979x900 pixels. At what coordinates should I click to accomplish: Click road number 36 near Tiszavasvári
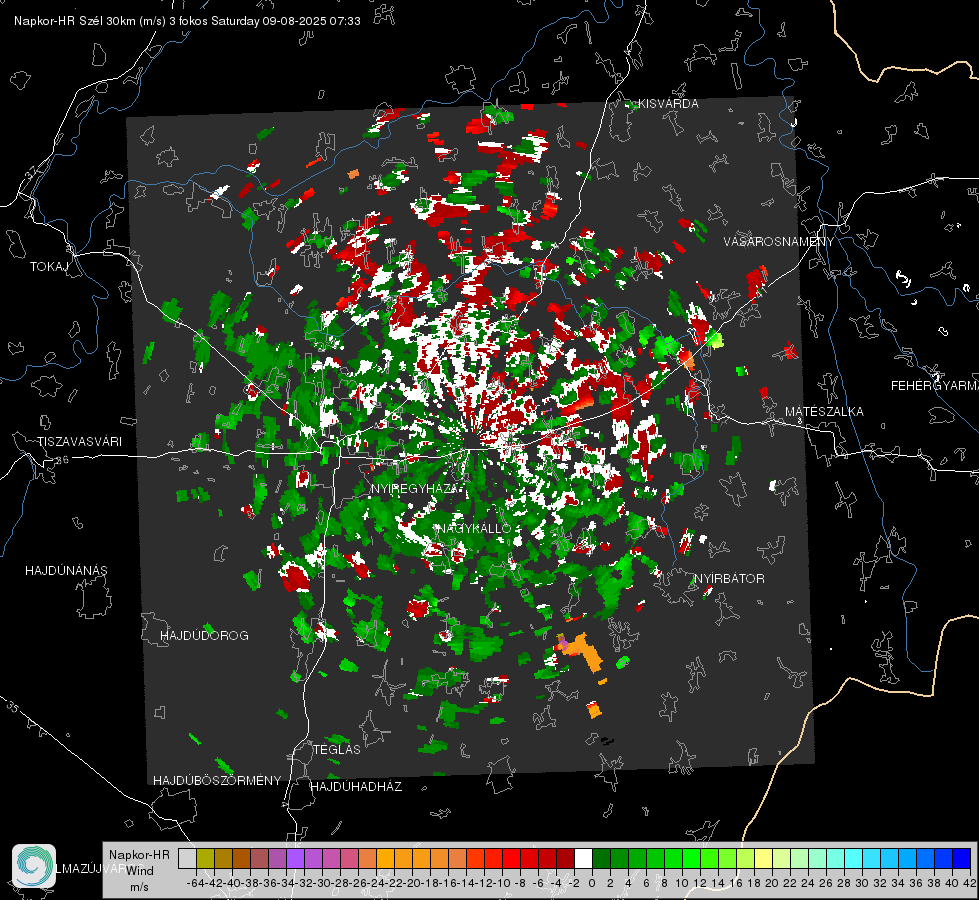(x=62, y=460)
